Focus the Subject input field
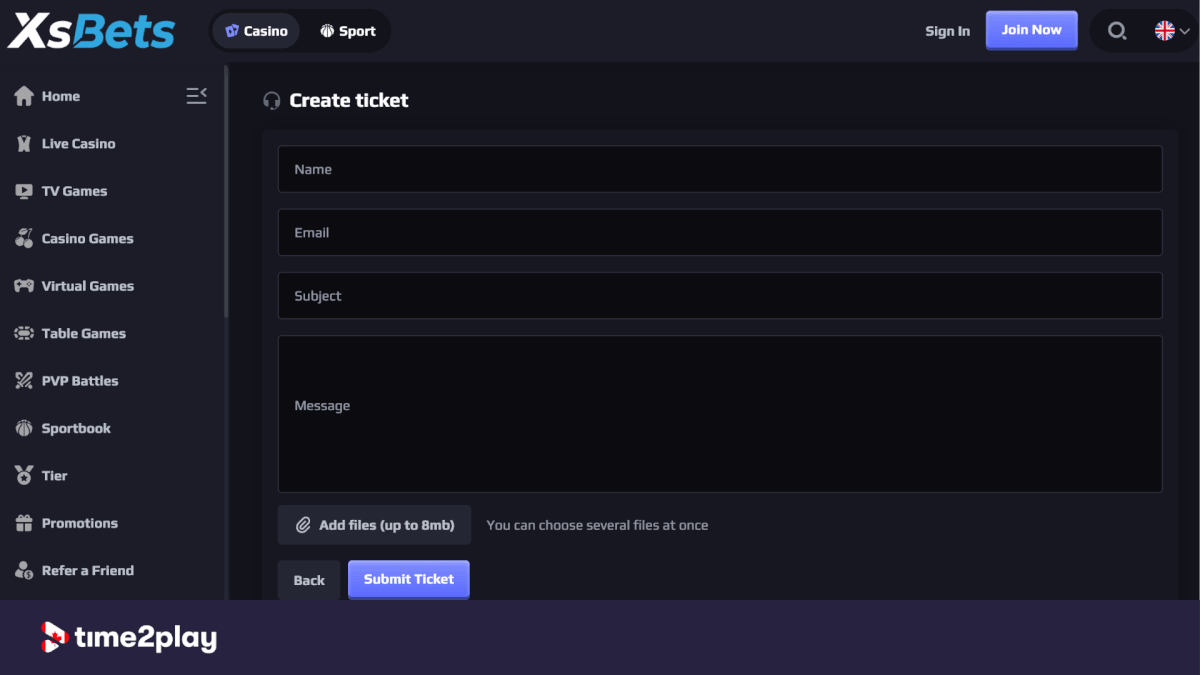This screenshot has width=1200, height=675. point(720,296)
